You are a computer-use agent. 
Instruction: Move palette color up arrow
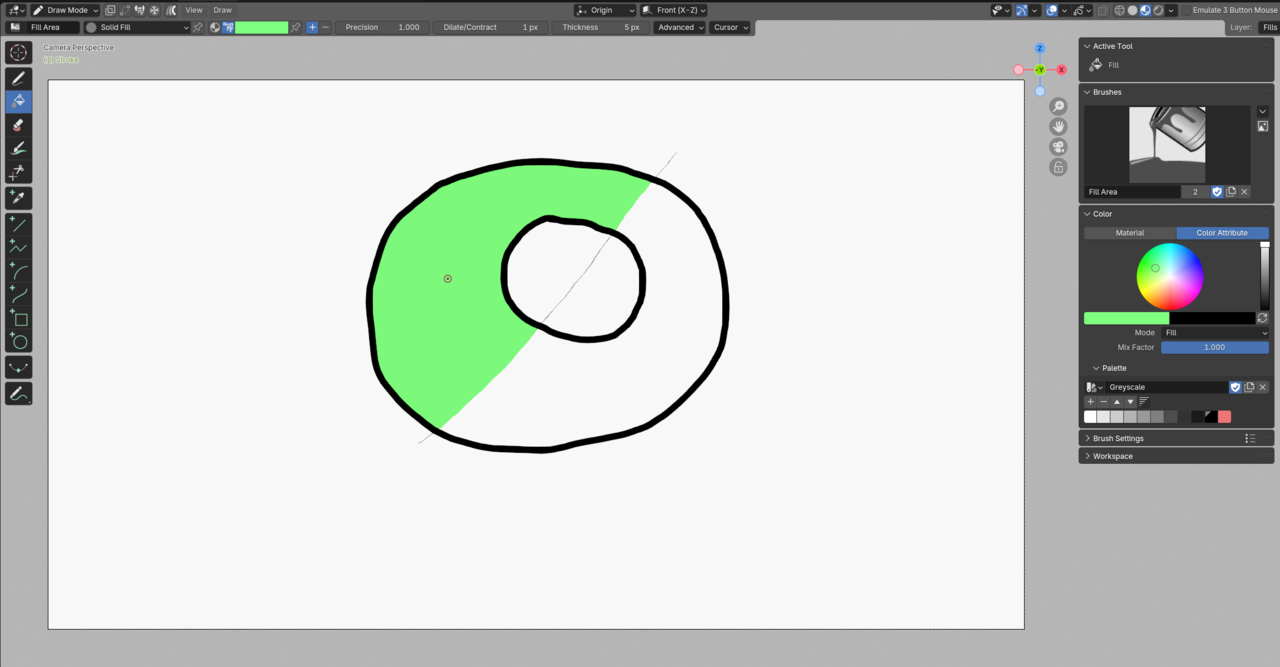tap(1117, 402)
